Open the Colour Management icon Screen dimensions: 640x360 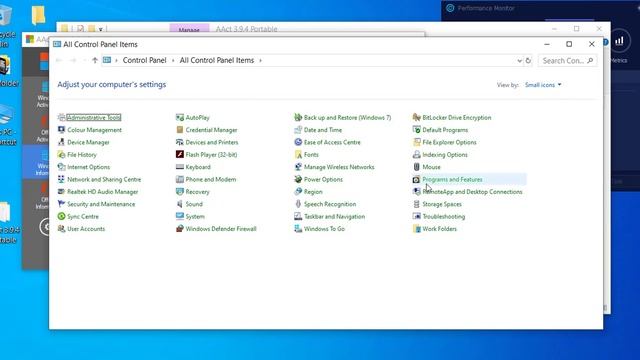62,130
